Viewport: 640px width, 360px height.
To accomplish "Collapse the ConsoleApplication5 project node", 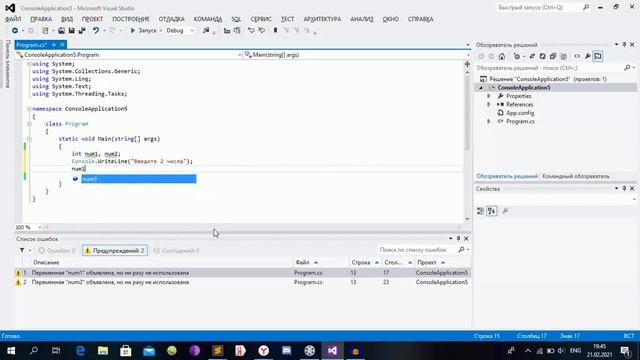I will (x=481, y=88).
